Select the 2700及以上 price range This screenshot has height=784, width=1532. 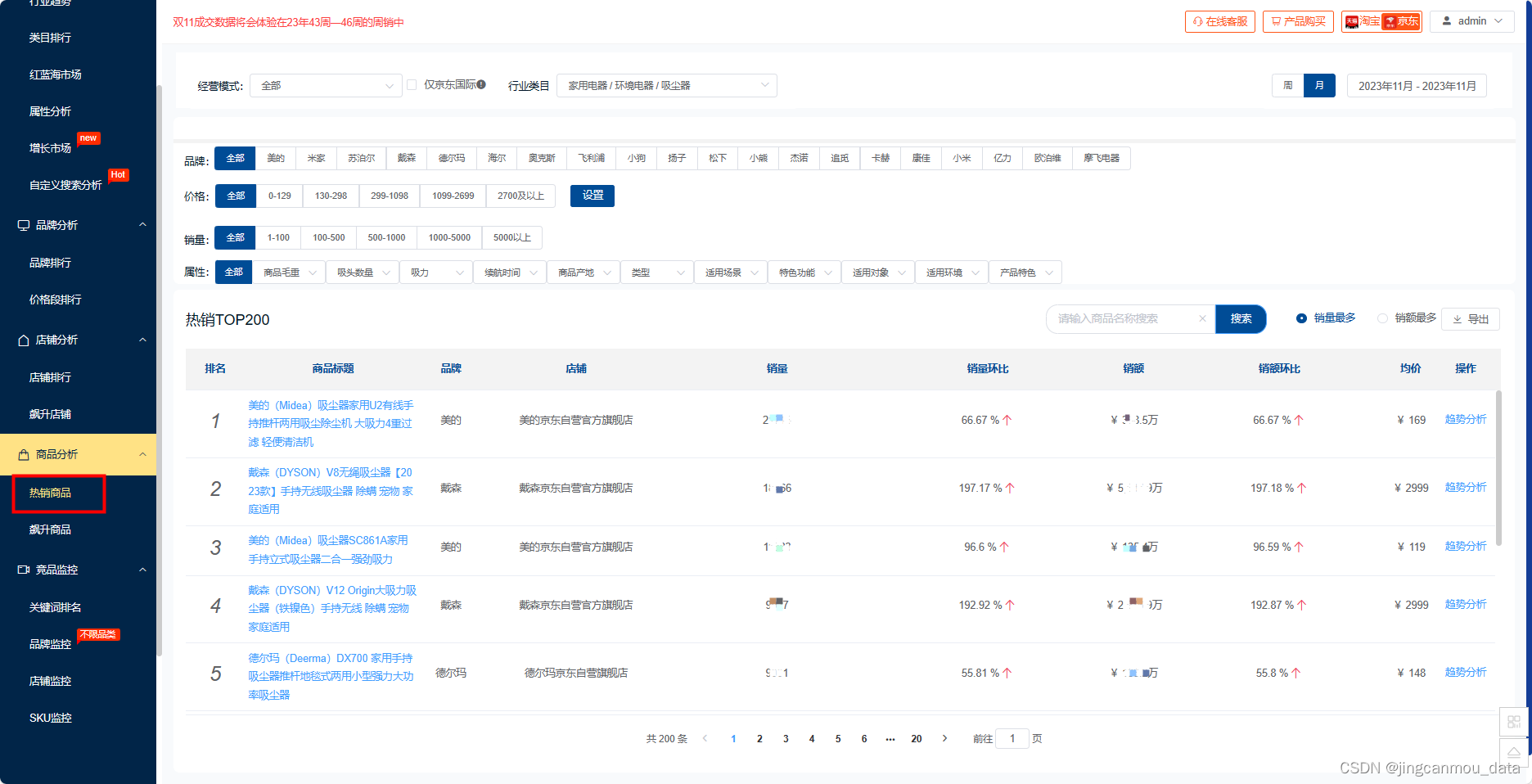[x=520, y=196]
